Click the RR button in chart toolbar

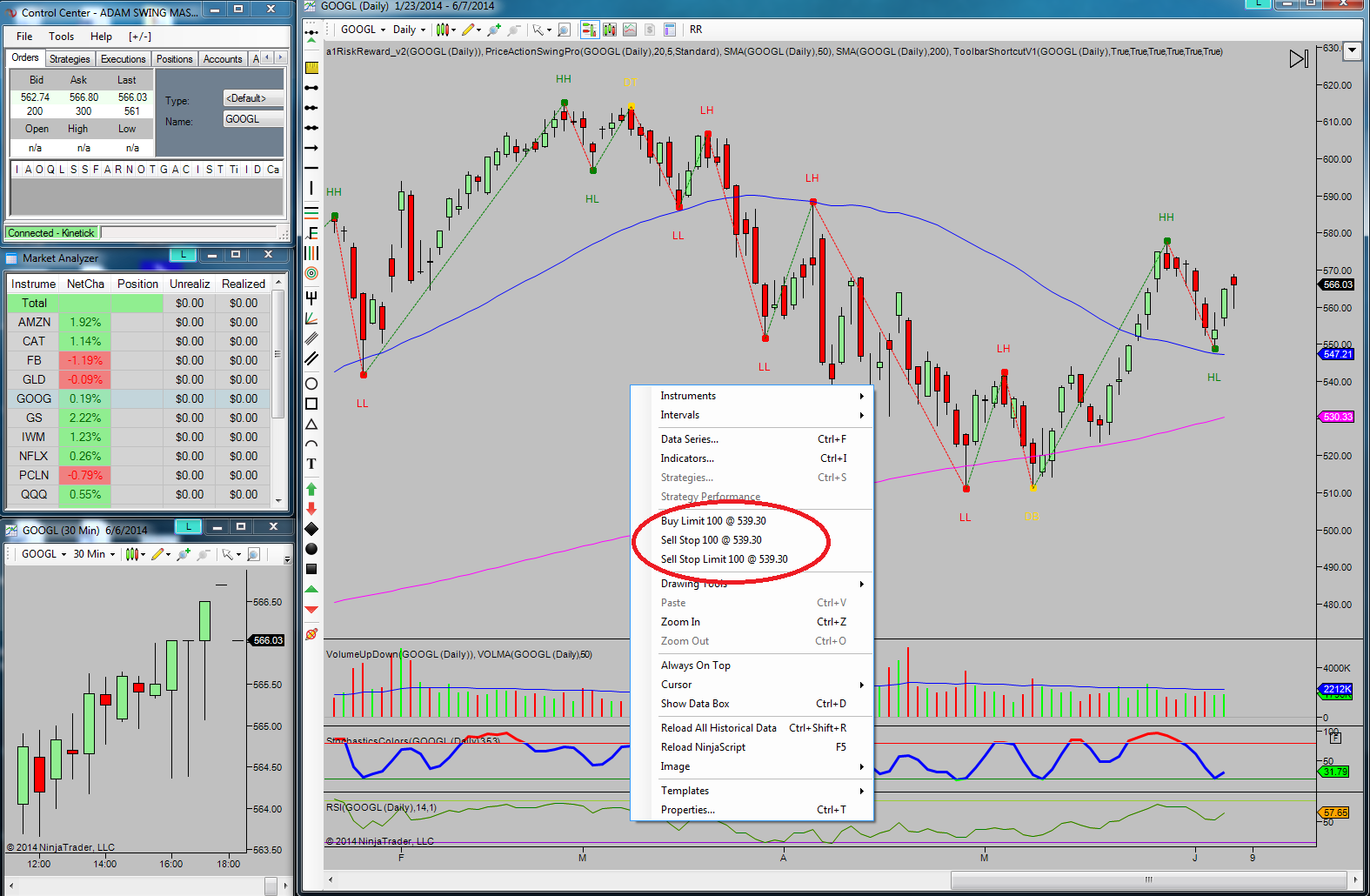pyautogui.click(x=696, y=30)
